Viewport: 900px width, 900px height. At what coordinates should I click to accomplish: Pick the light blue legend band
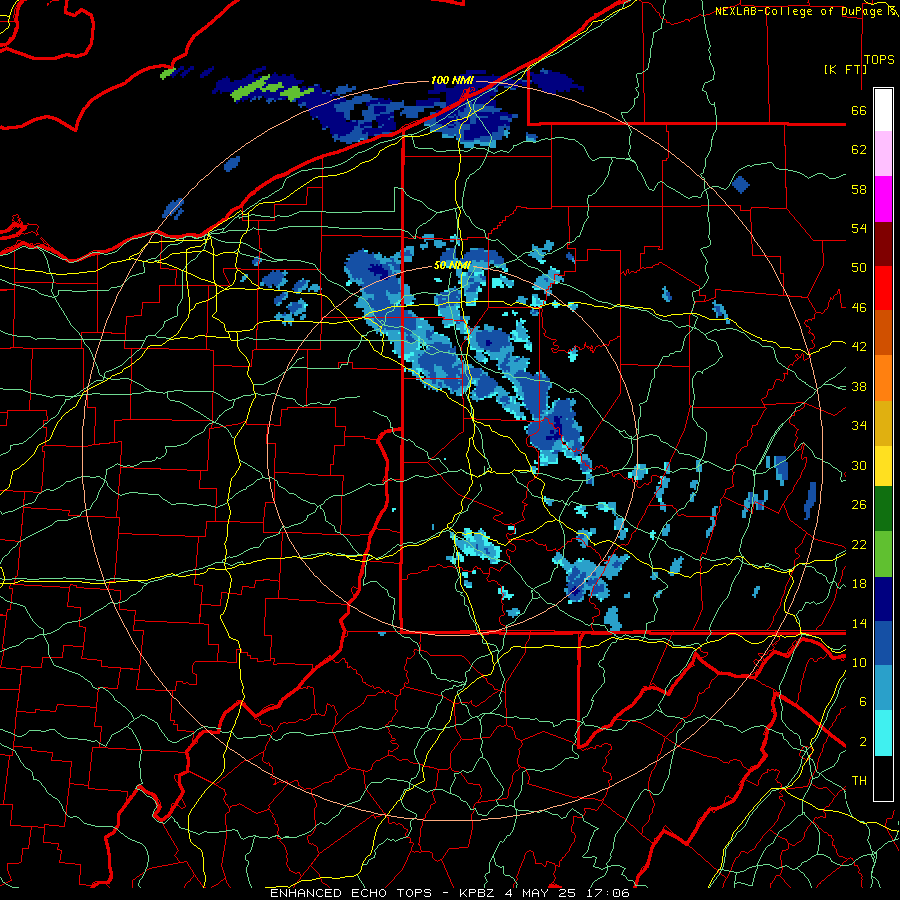883,688
